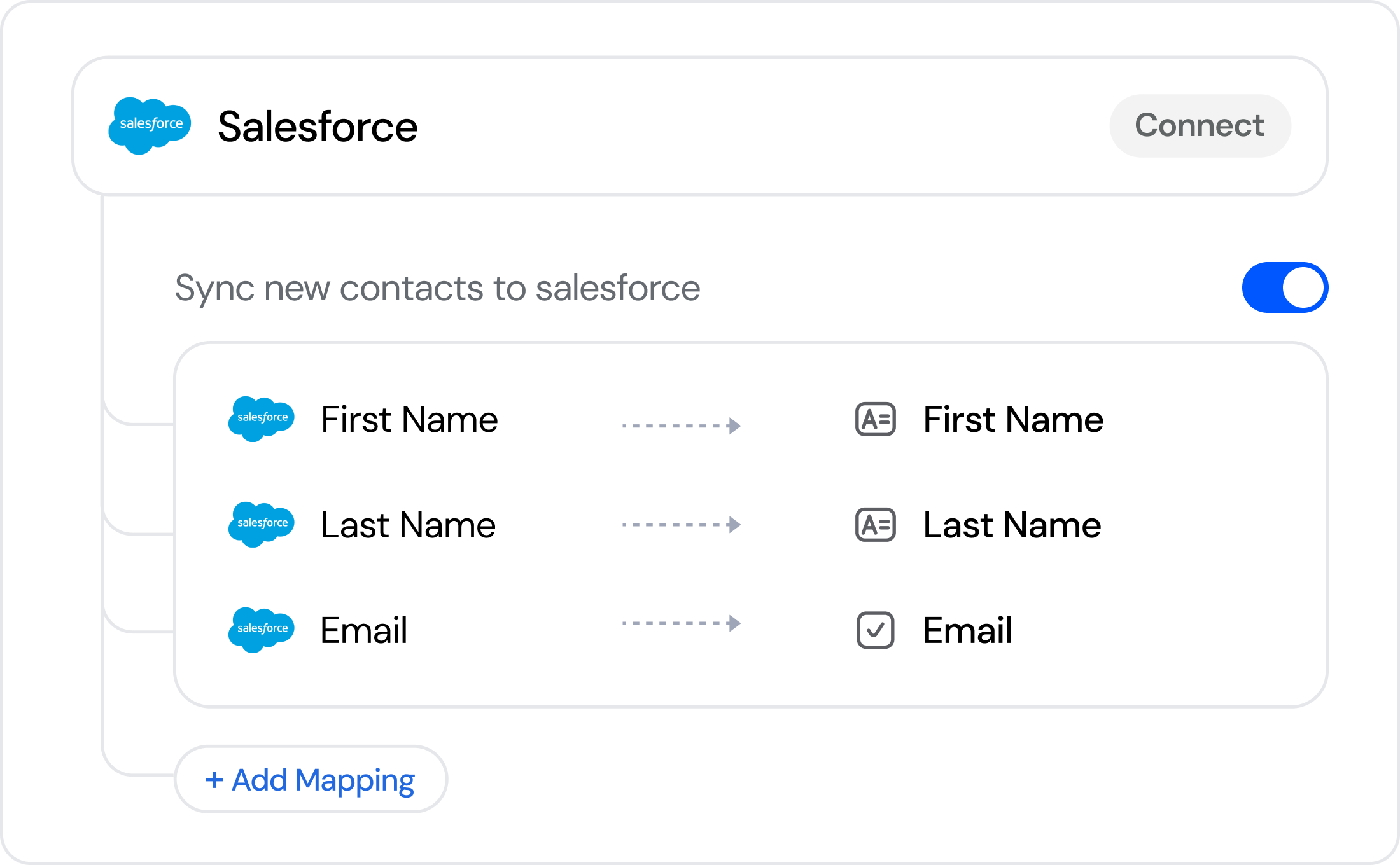Click text-field icon next to destination First Name
Screen dimensions: 1400x865
coord(876,419)
